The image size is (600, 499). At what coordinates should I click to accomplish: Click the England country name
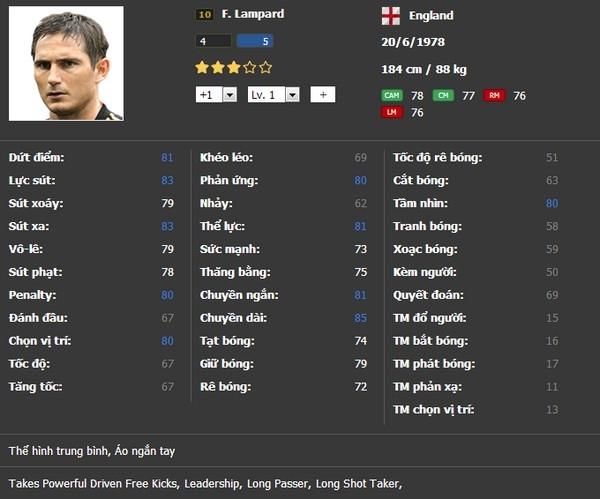click(x=430, y=16)
